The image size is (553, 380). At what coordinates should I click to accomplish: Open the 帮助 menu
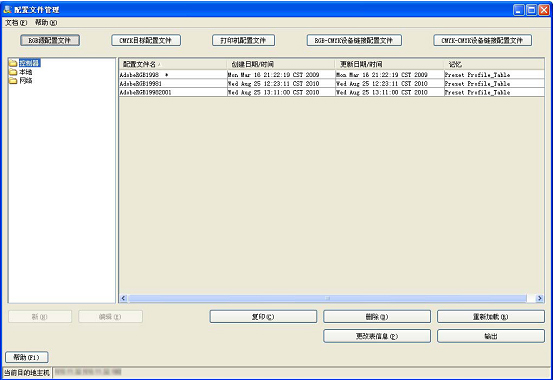[46, 23]
